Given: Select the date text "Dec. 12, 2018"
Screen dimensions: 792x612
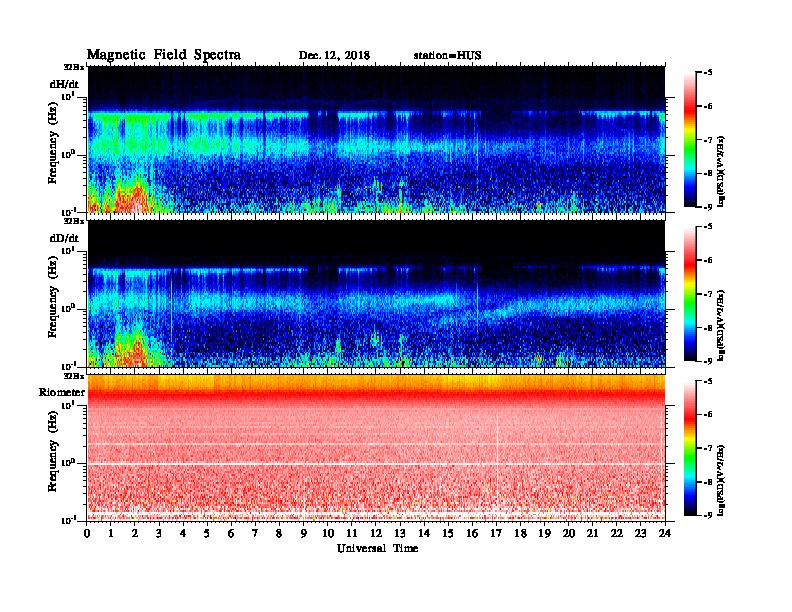Looking at the screenshot, I should pos(334,56).
